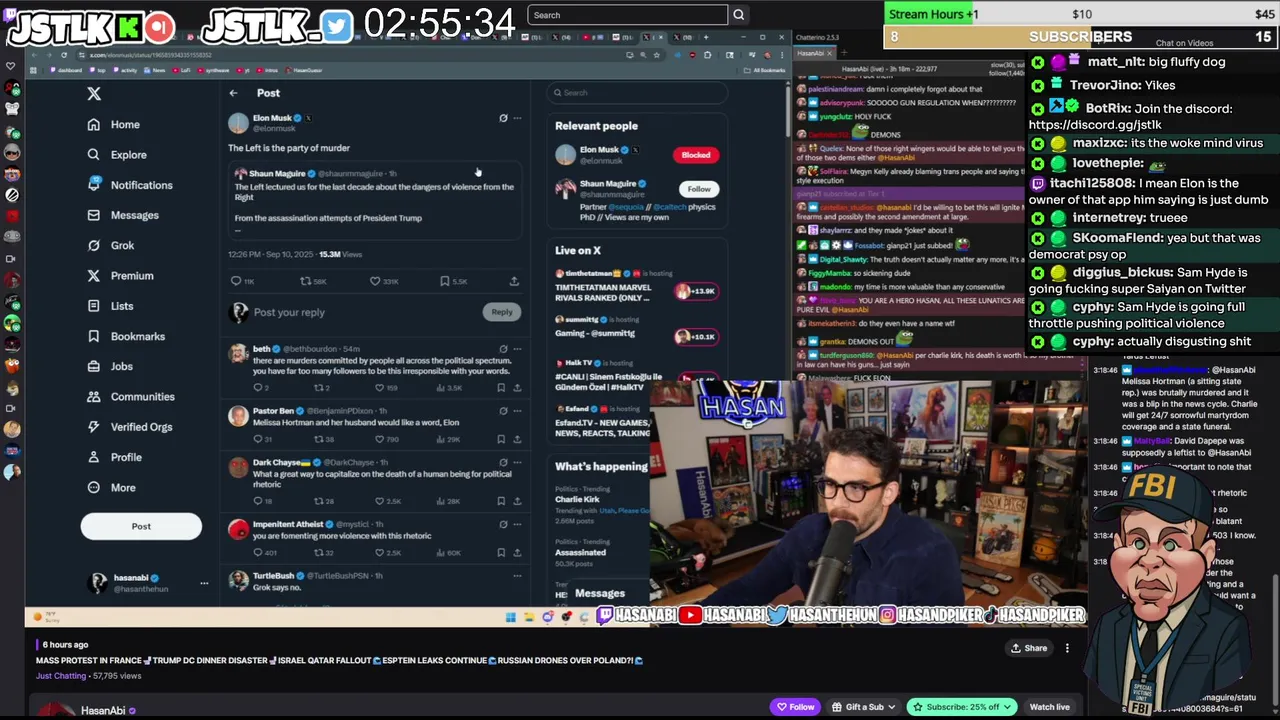Open Premium in the X sidebar
This screenshot has height=720, width=1280.
[120, 275]
